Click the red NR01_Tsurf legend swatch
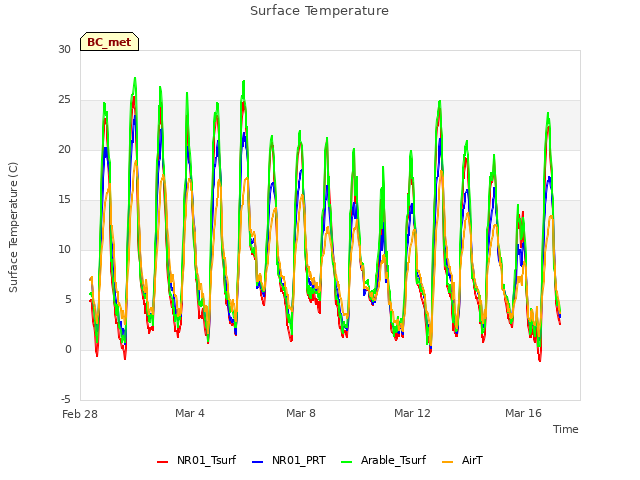Viewport: 640px width, 480px height. (162, 462)
